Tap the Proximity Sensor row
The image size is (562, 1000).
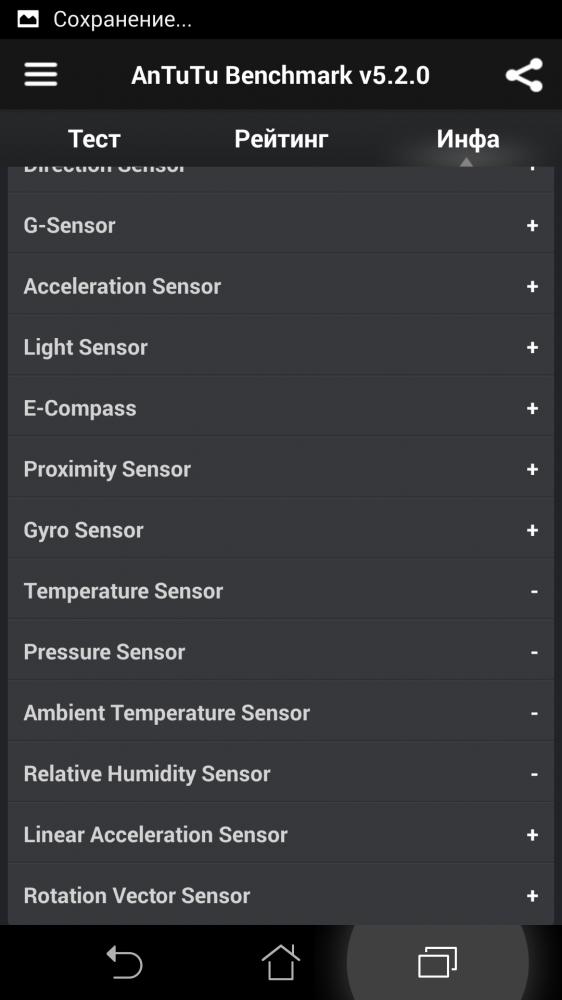tap(281, 469)
